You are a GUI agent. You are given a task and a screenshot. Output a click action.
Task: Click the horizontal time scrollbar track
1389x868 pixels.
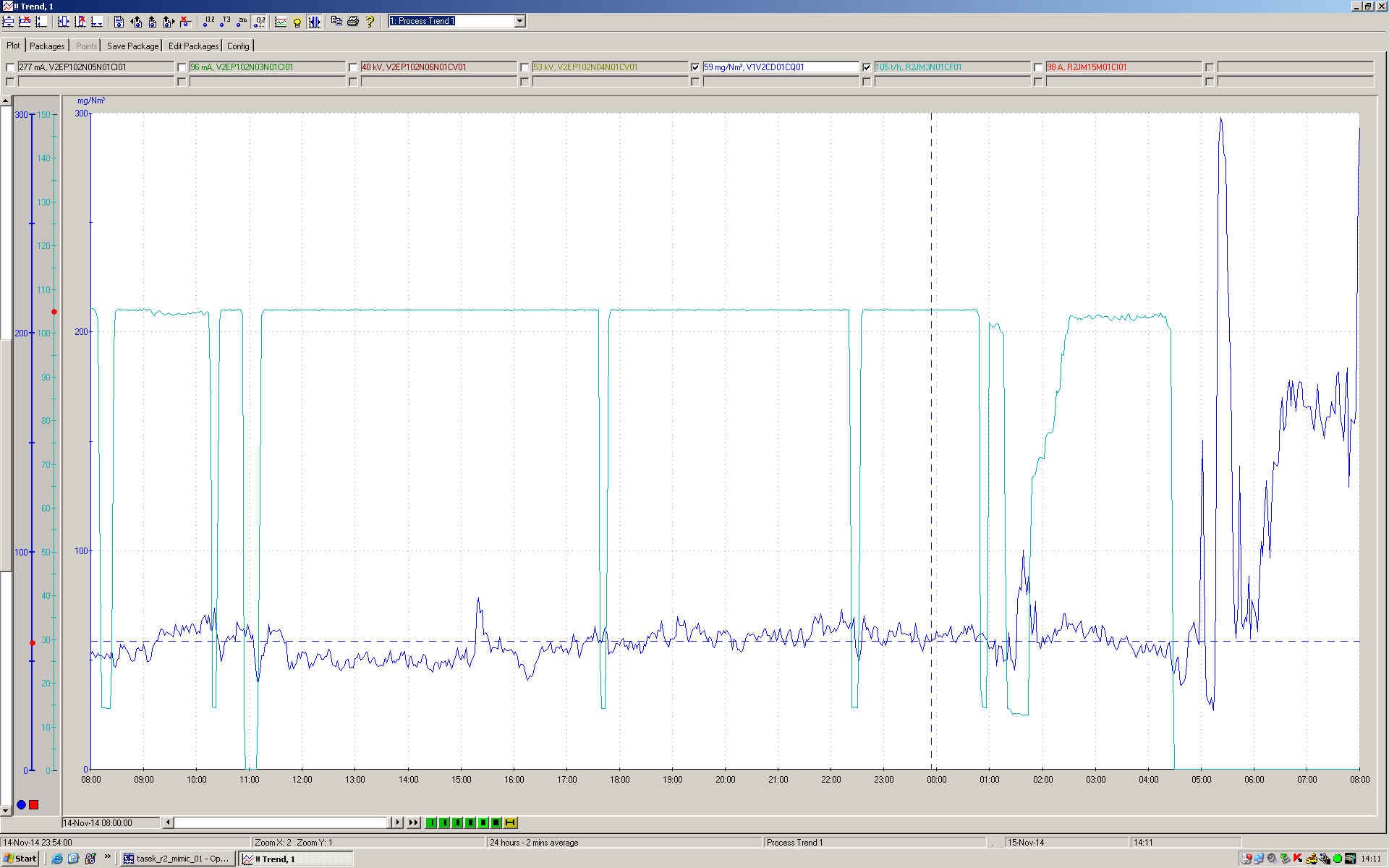(282, 822)
